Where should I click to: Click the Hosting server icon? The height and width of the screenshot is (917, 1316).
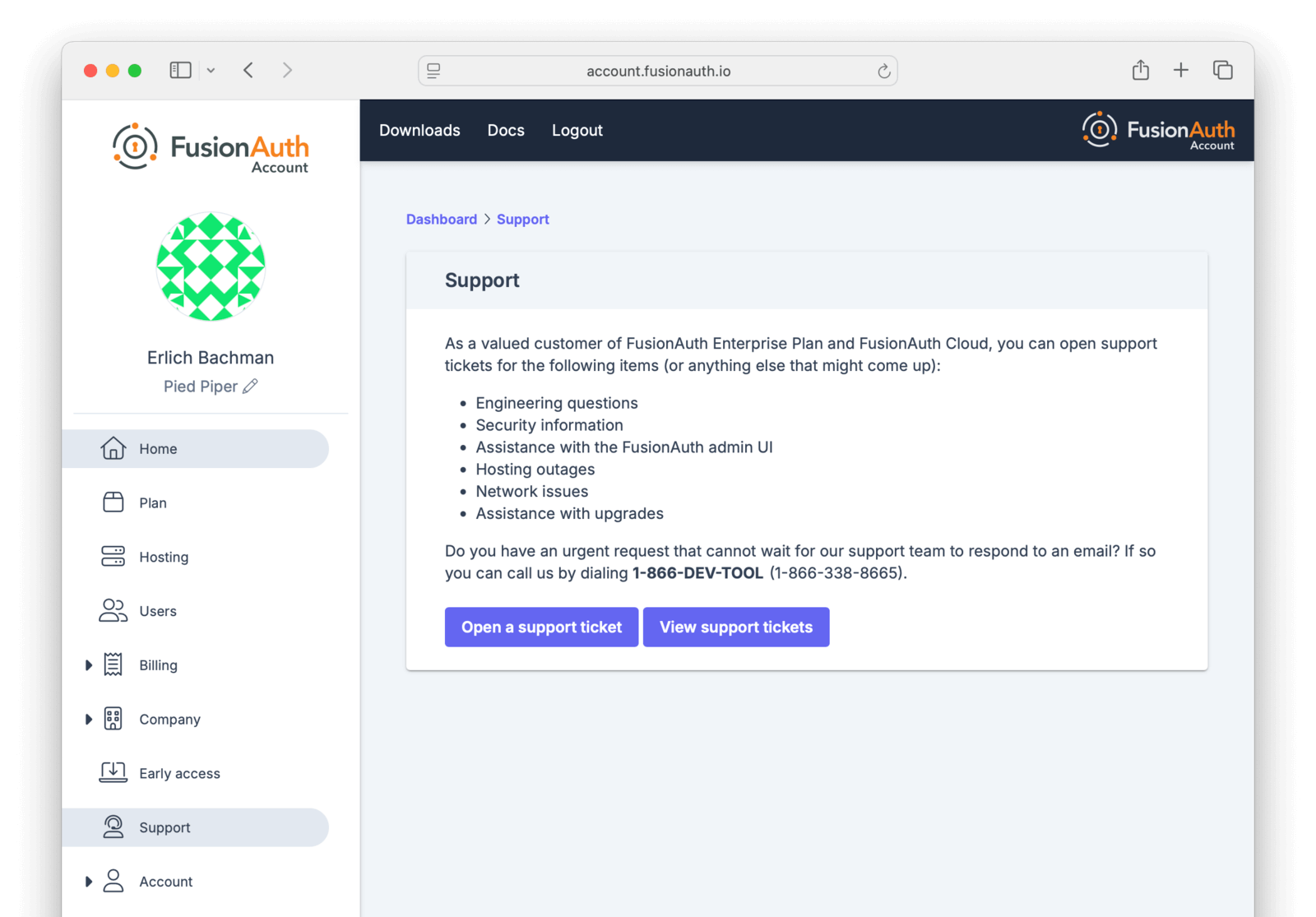click(x=114, y=557)
